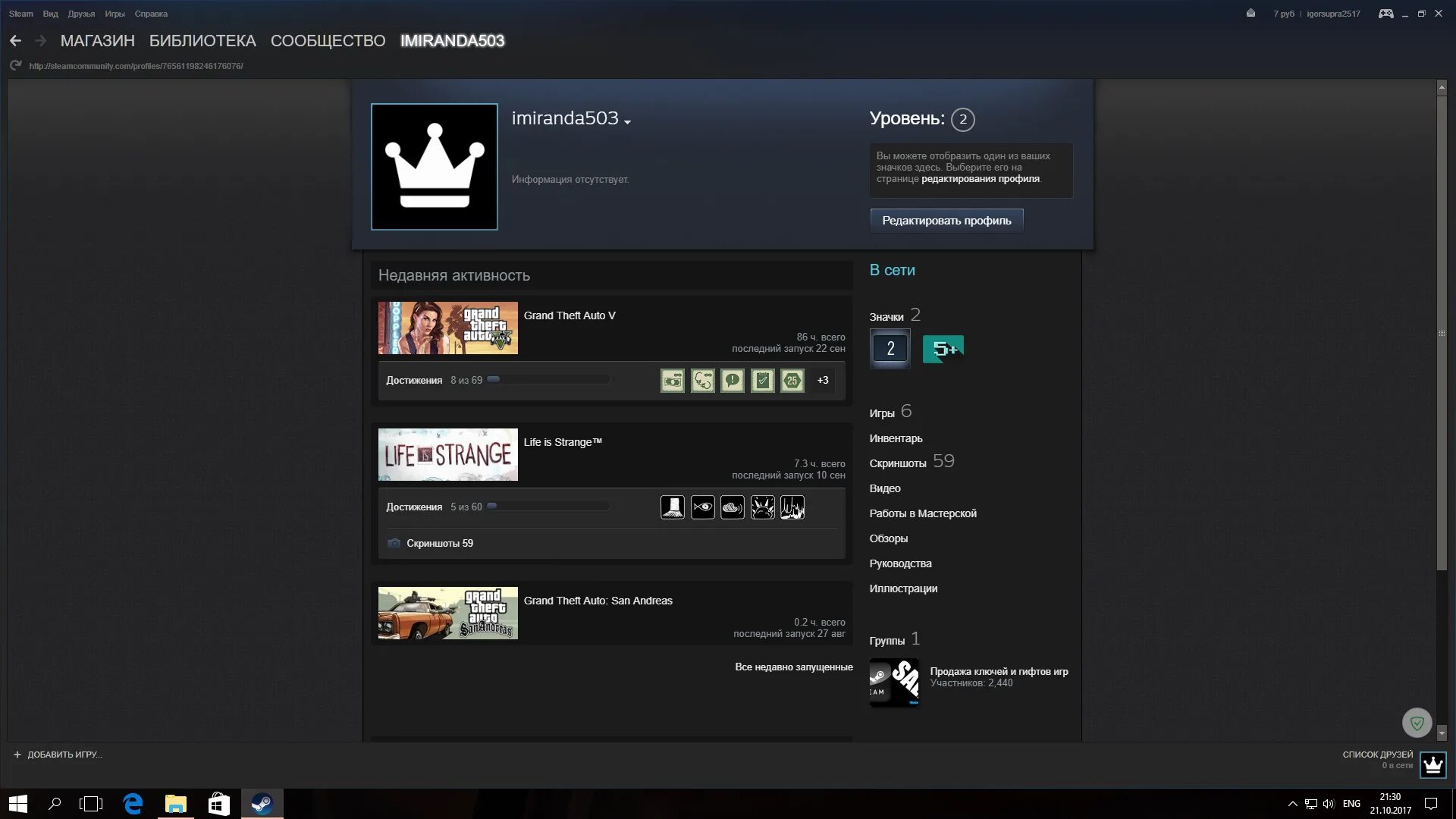Open Обзоры link
1456x819 pixels.
888,538
